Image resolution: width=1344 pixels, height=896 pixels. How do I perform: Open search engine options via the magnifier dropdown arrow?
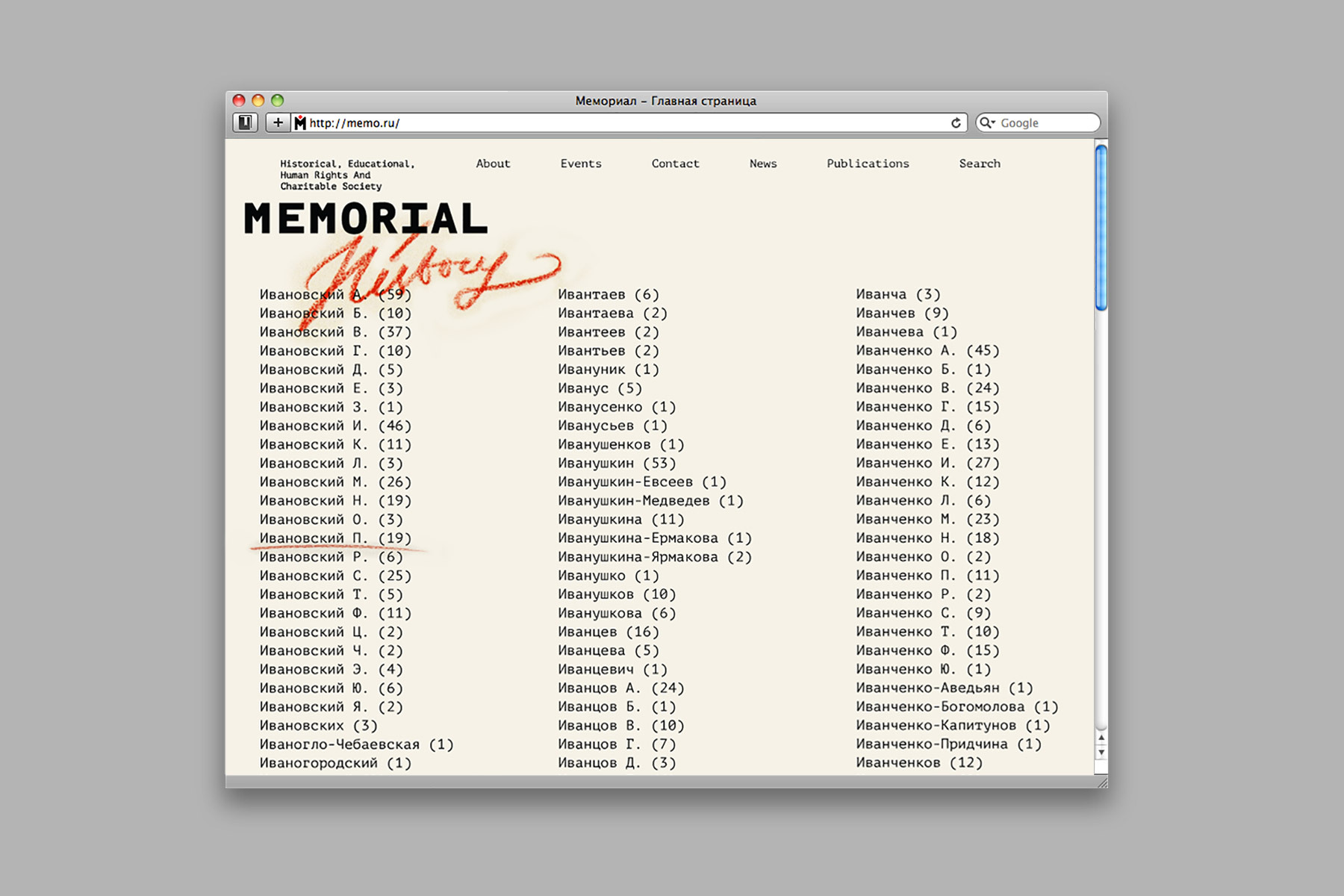(x=993, y=122)
